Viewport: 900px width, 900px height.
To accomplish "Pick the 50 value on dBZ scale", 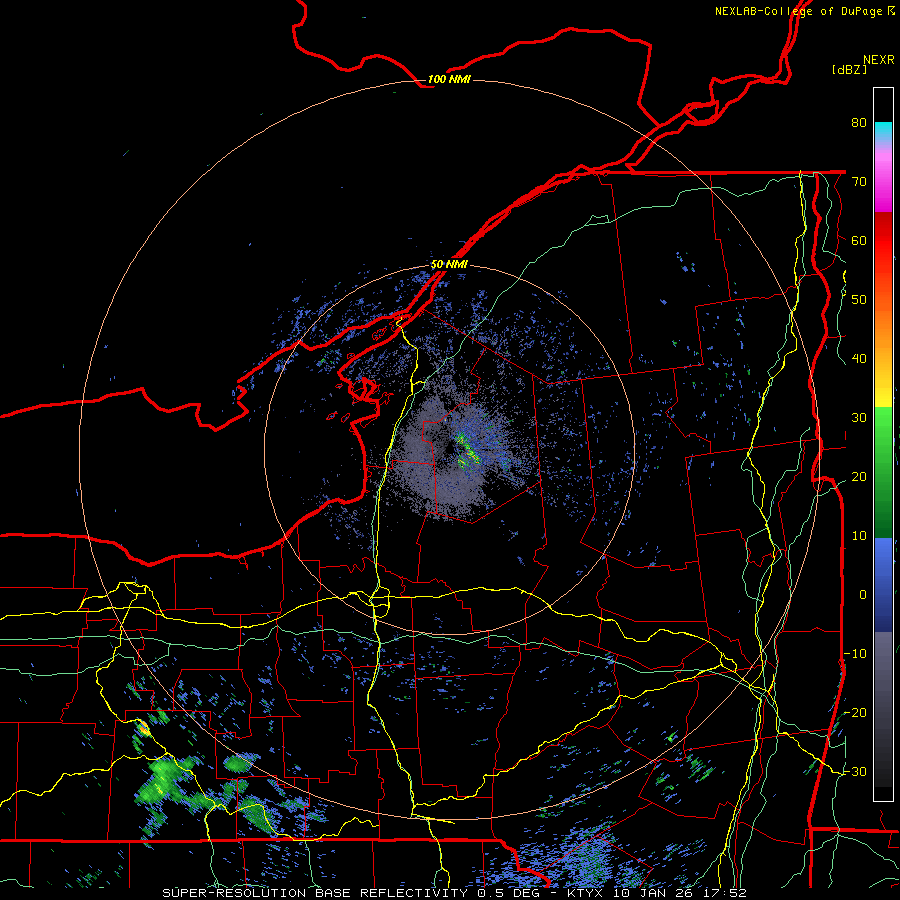I will click(x=859, y=300).
